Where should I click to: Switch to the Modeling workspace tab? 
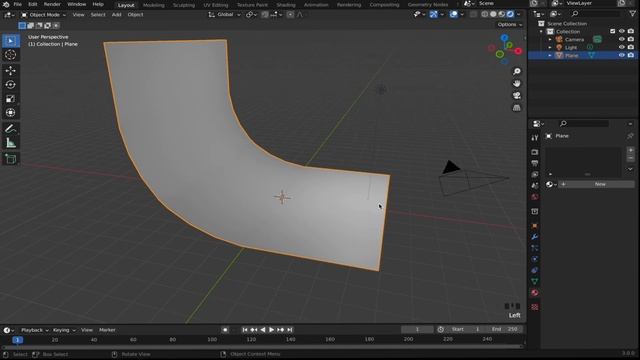[x=153, y=5]
